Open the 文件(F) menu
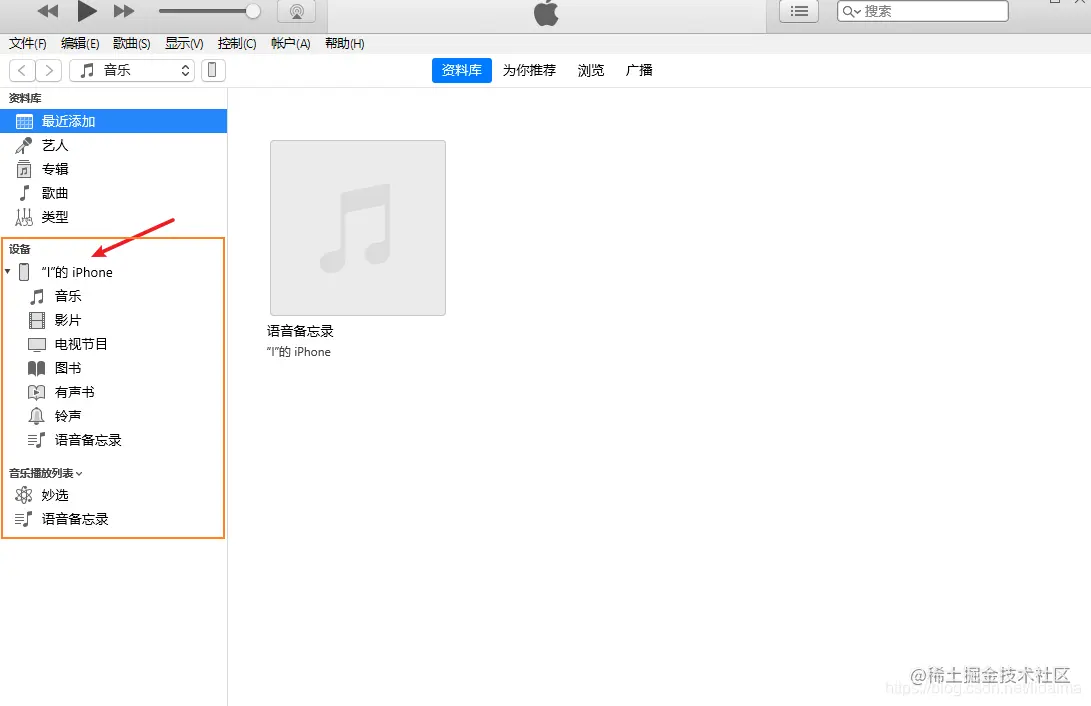Image resolution: width=1091 pixels, height=706 pixels. (28, 44)
